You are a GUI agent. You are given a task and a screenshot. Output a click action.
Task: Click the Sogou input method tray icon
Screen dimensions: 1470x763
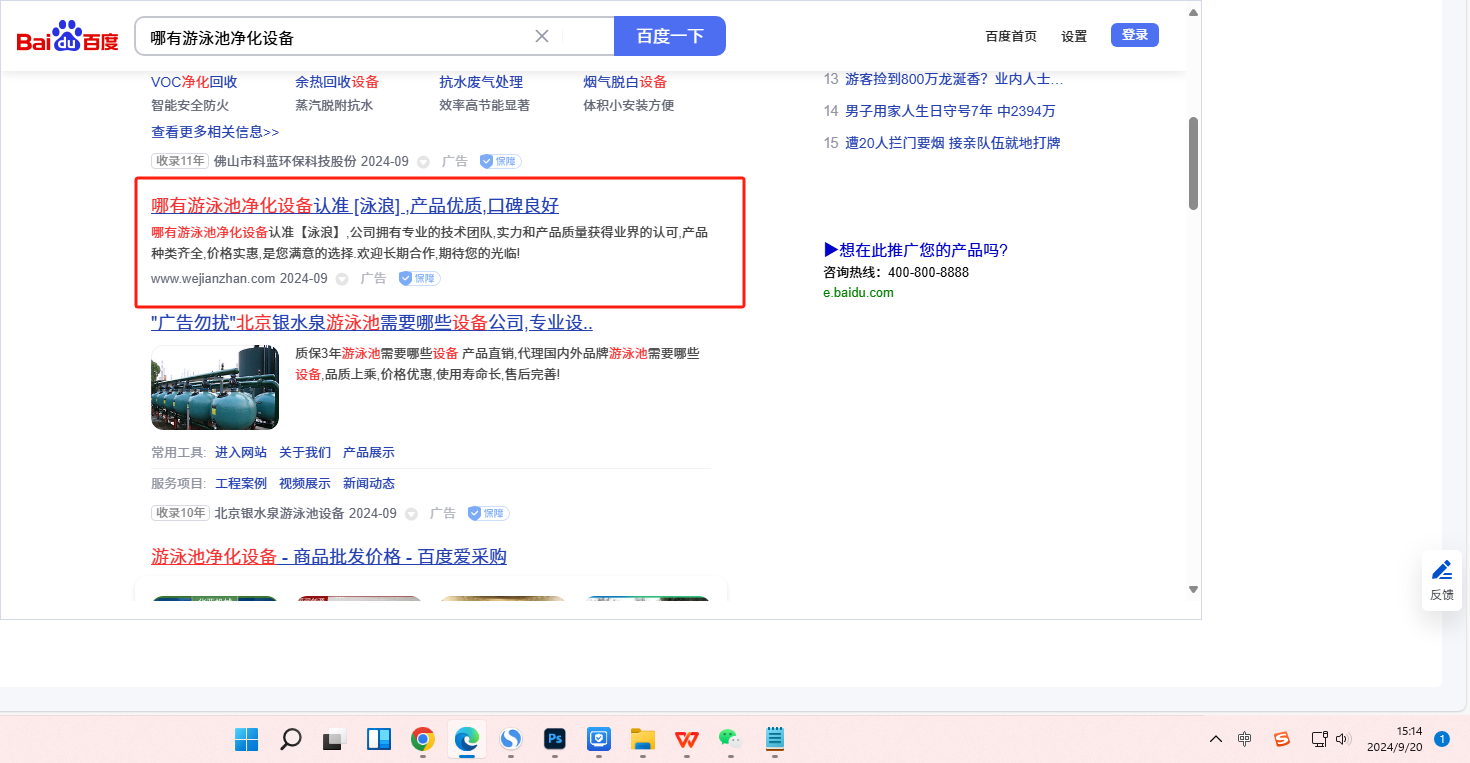[x=1281, y=739]
